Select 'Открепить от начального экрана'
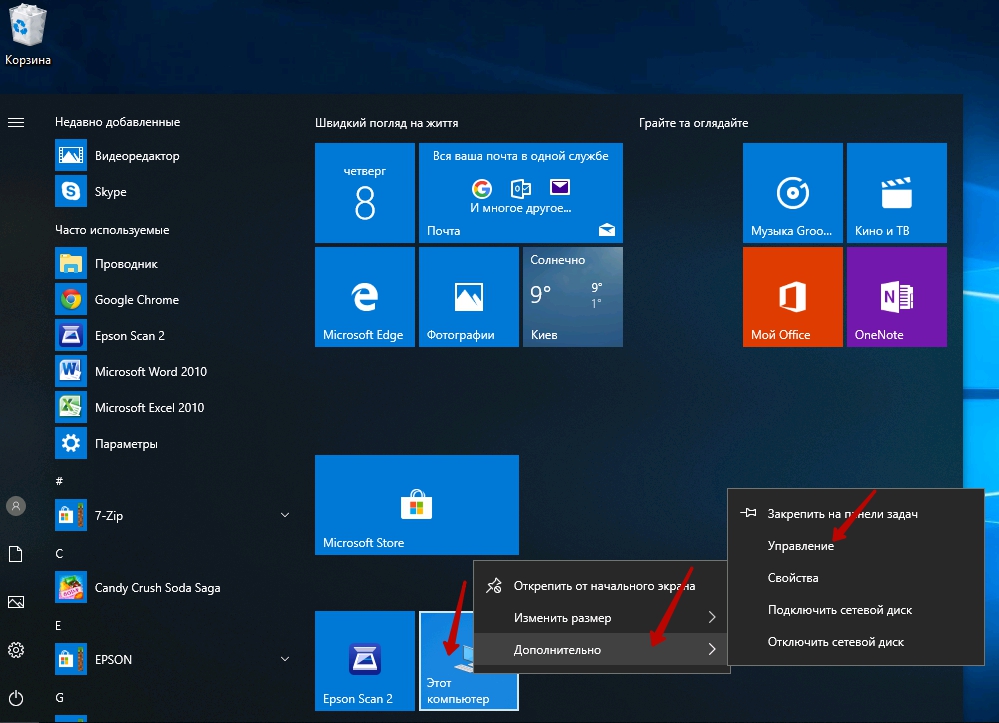The height and width of the screenshot is (723, 999). [604, 586]
